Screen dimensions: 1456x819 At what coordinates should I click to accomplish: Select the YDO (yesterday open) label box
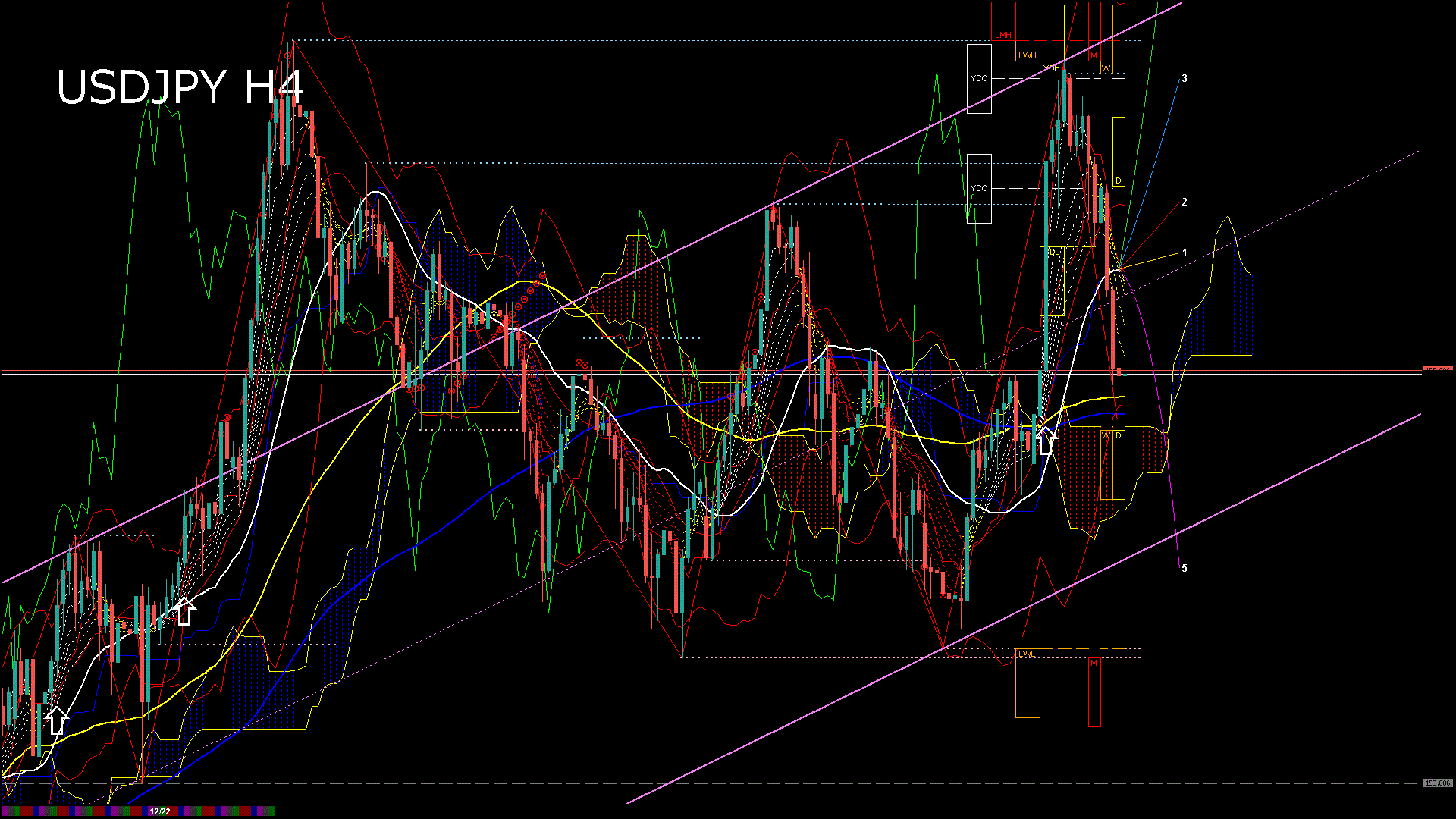click(979, 77)
